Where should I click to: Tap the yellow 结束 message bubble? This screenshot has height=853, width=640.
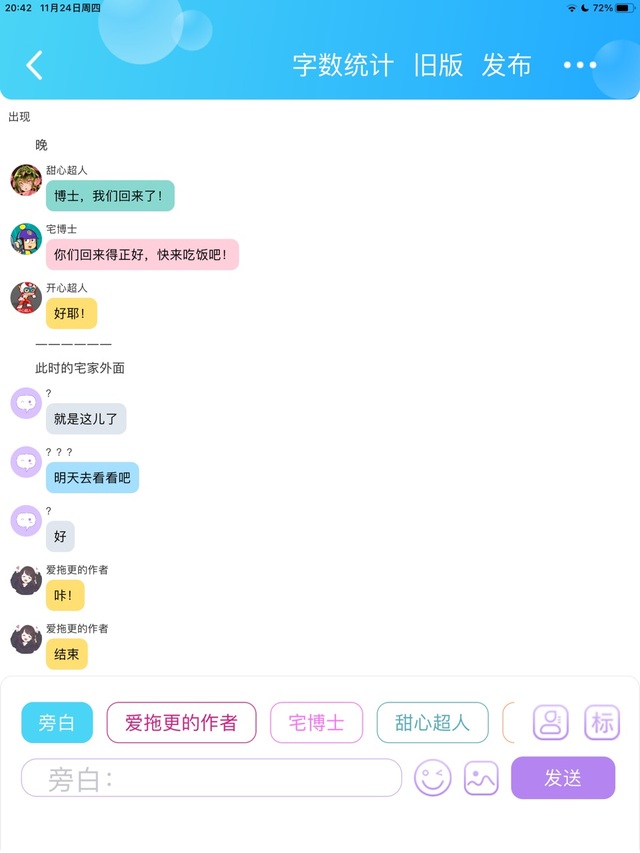[66, 654]
